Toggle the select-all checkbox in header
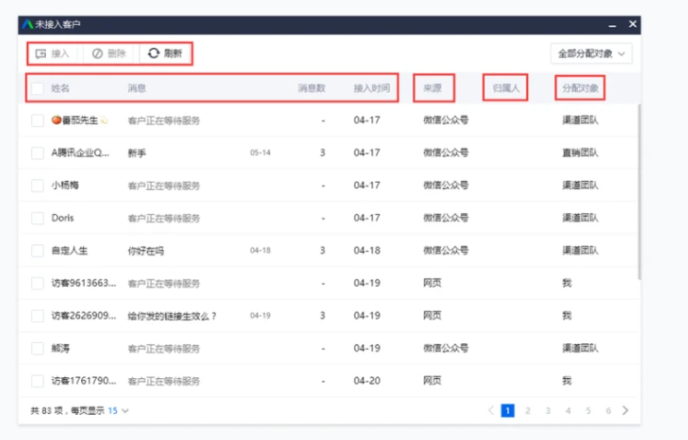 tap(37, 88)
